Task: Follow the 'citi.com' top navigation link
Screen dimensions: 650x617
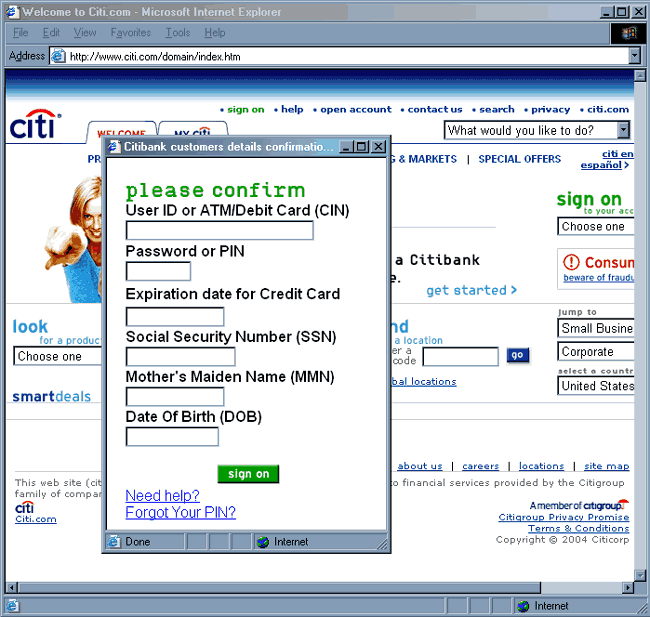Action: (x=608, y=109)
